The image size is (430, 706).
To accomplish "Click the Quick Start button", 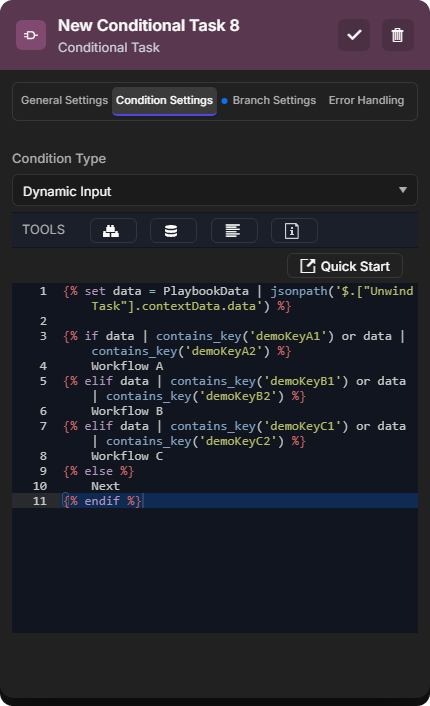I will pos(344,266).
